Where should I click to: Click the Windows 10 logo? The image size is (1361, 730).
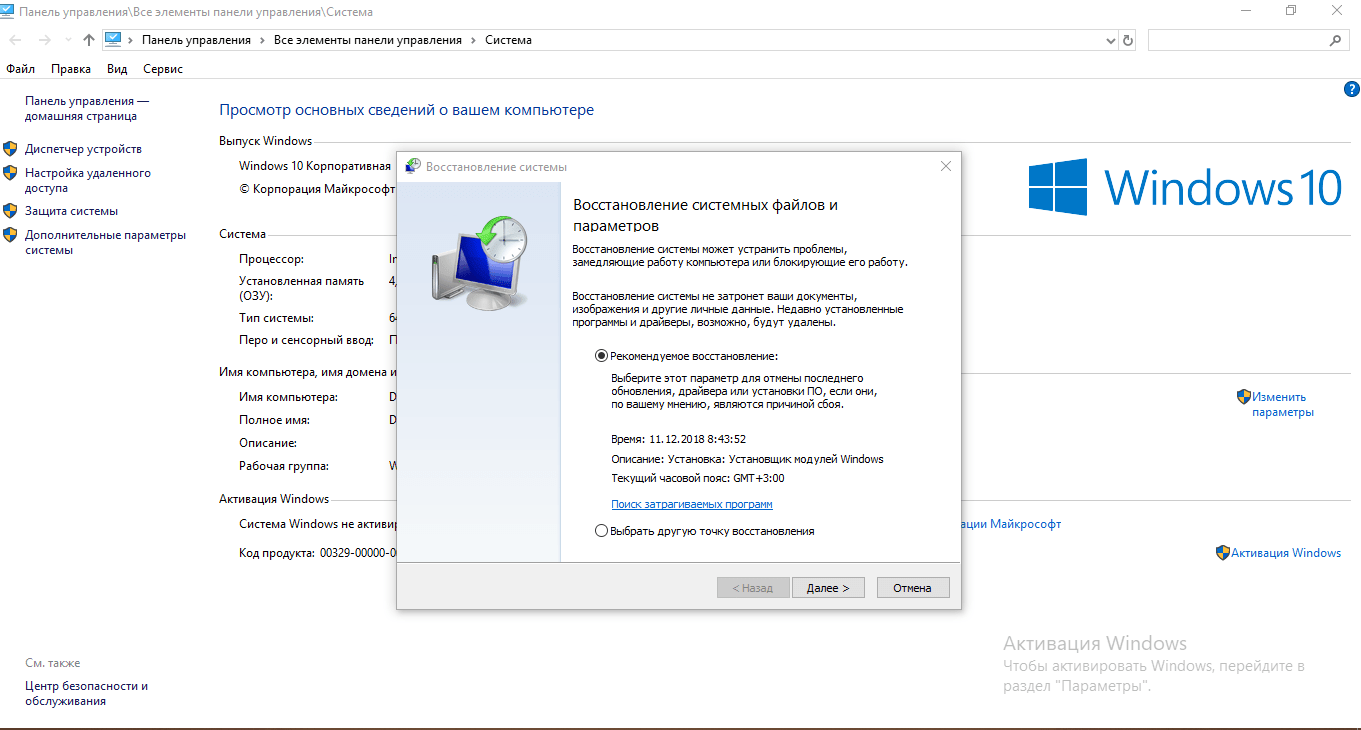pyautogui.click(x=1185, y=187)
